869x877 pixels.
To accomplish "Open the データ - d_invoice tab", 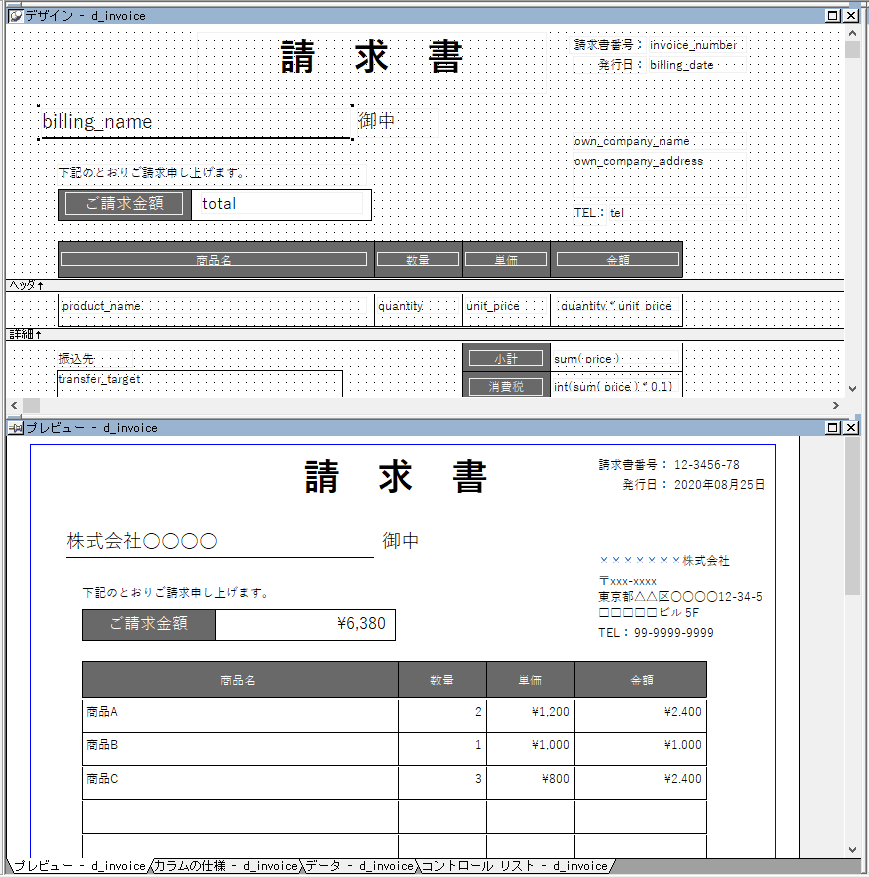I will [359, 866].
